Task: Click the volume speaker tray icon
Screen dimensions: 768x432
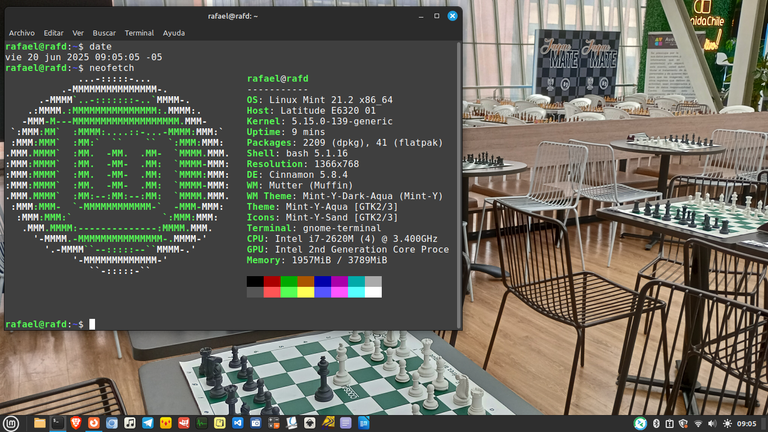Action: tap(712, 424)
